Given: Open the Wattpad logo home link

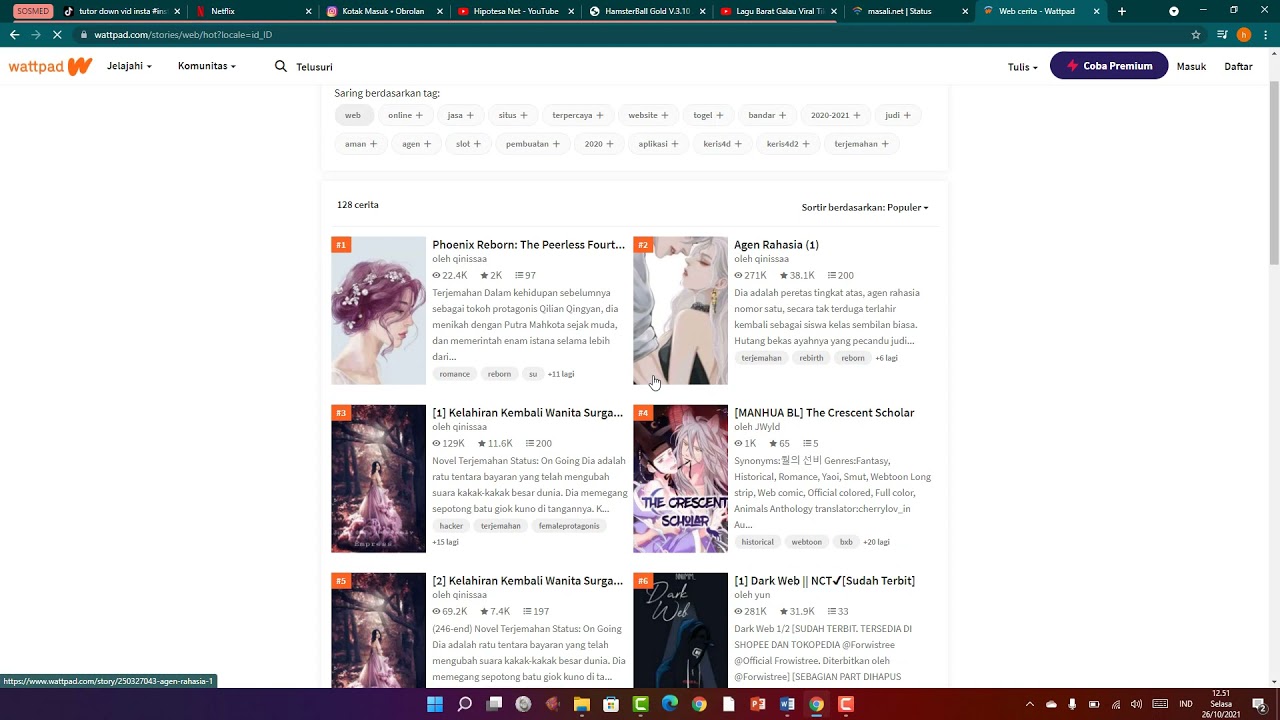Looking at the screenshot, I should [50, 66].
